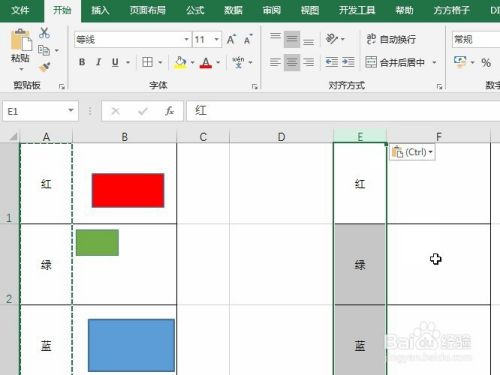Expand underline style dropdown arrow
Screen dimensions: 500x375
tap(128, 62)
